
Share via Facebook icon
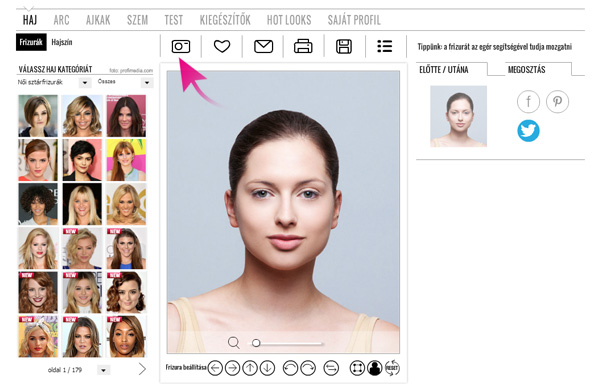coord(528,101)
